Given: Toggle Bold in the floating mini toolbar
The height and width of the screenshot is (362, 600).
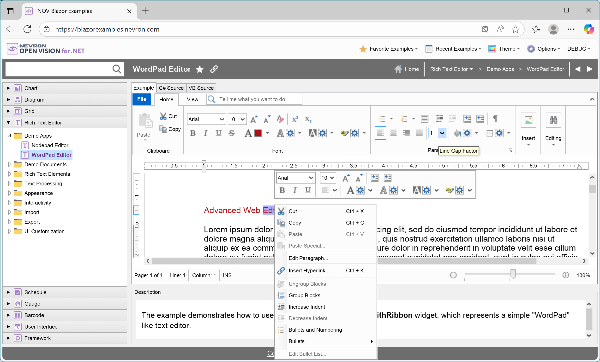Looking at the screenshot, I should coord(282,190).
